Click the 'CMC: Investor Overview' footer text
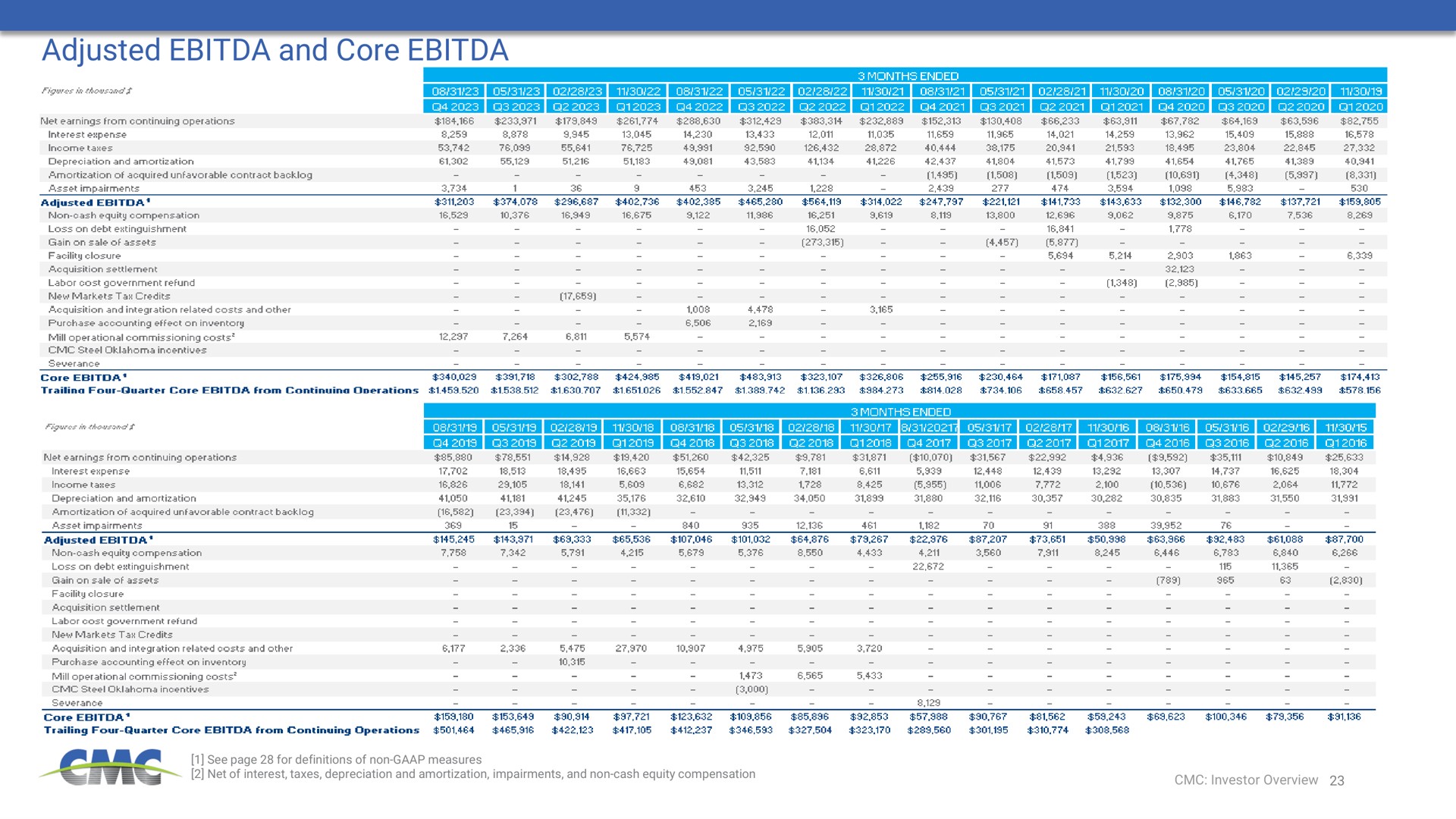Viewport: 1456px width, 819px height. pos(1246,780)
